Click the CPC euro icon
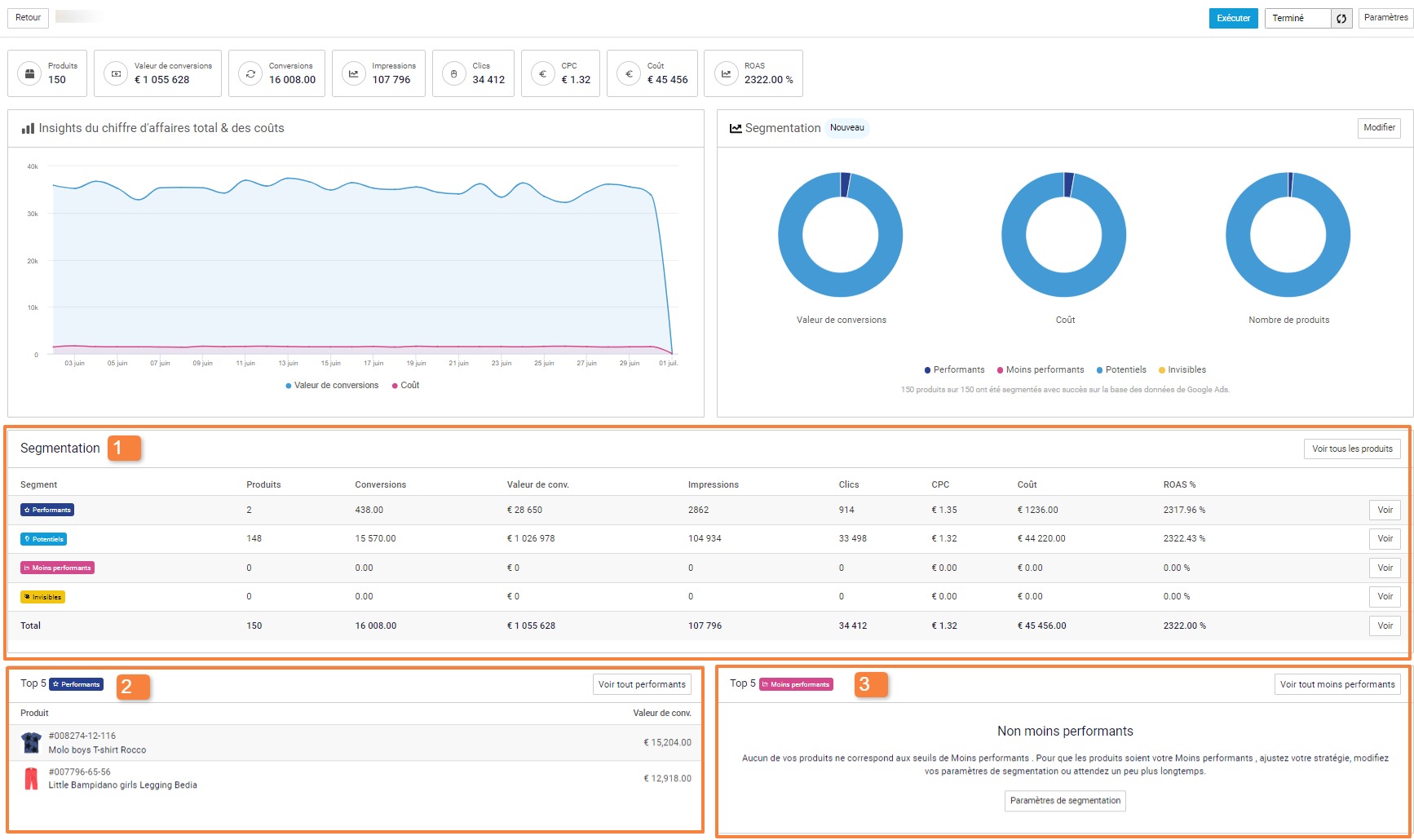Screen dimensions: 1414x840 tap(542, 73)
